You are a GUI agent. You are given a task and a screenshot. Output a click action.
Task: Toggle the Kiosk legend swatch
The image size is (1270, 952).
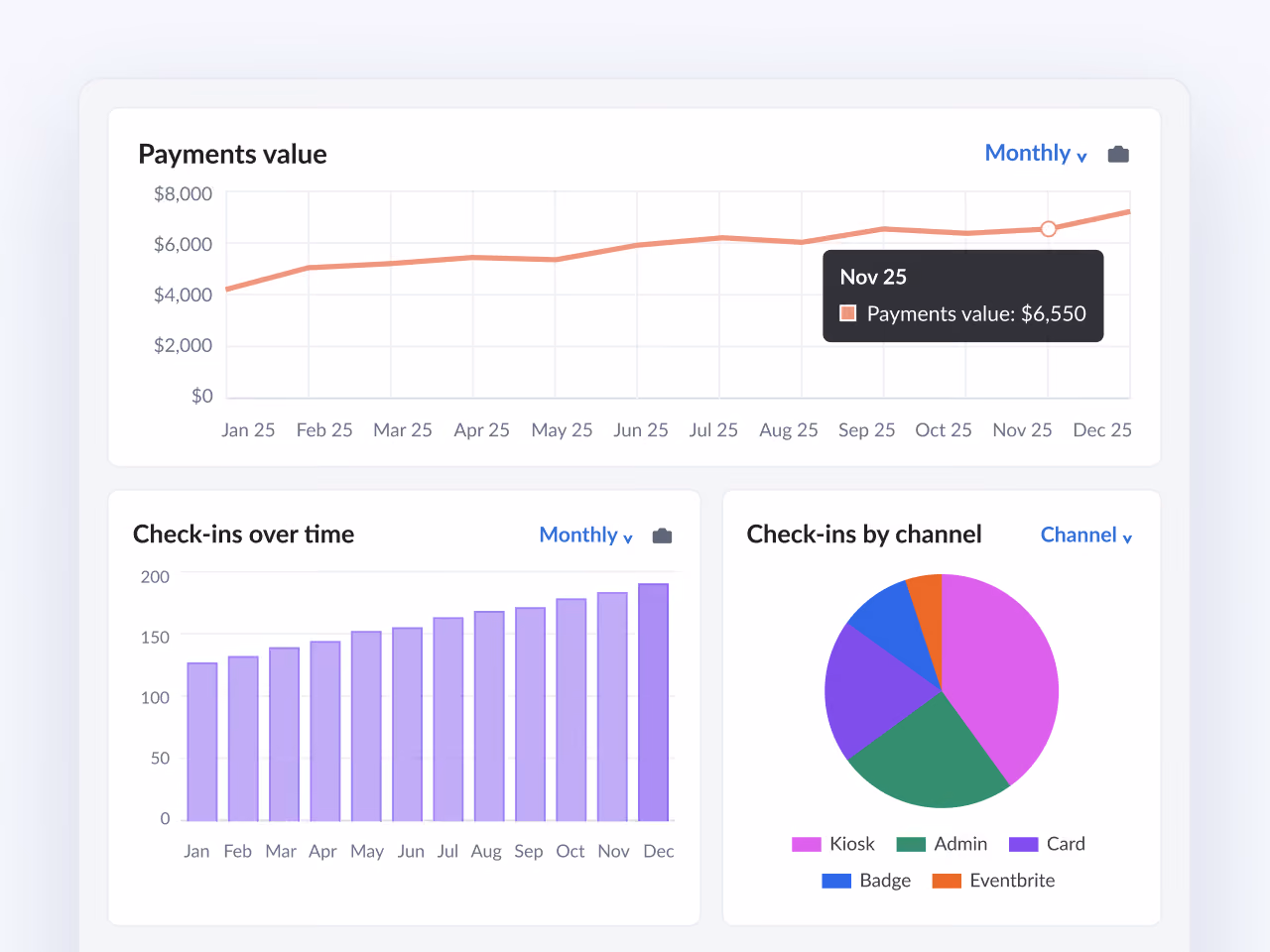pyautogui.click(x=807, y=844)
